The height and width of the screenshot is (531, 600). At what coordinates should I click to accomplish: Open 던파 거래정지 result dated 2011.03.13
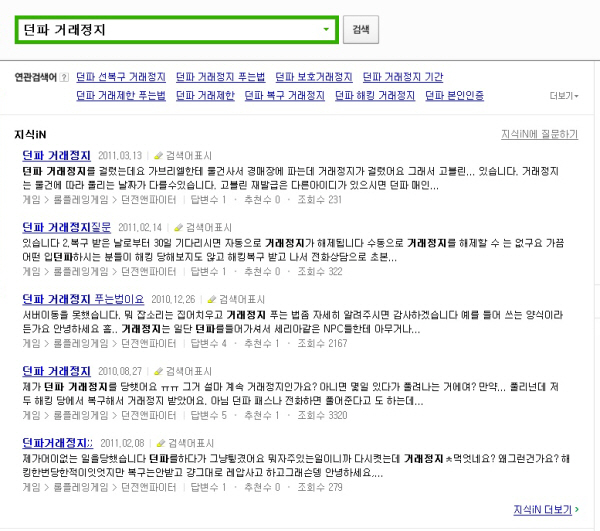coord(56,155)
